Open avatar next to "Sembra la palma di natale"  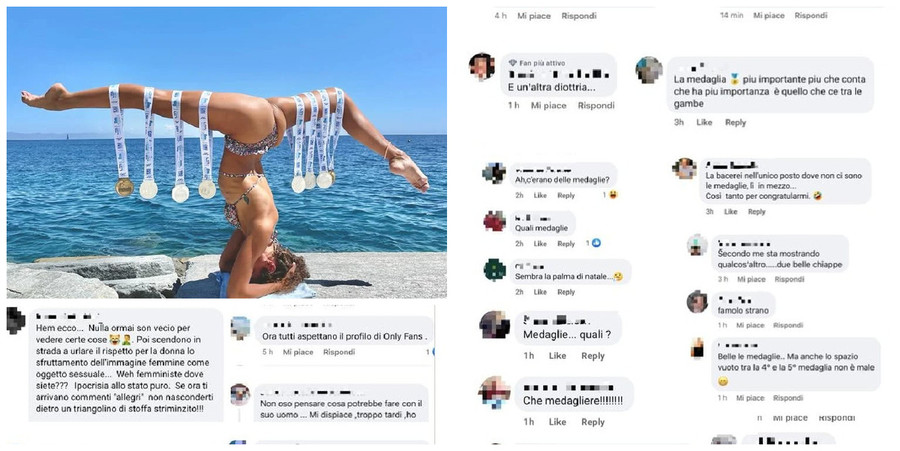[493, 270]
